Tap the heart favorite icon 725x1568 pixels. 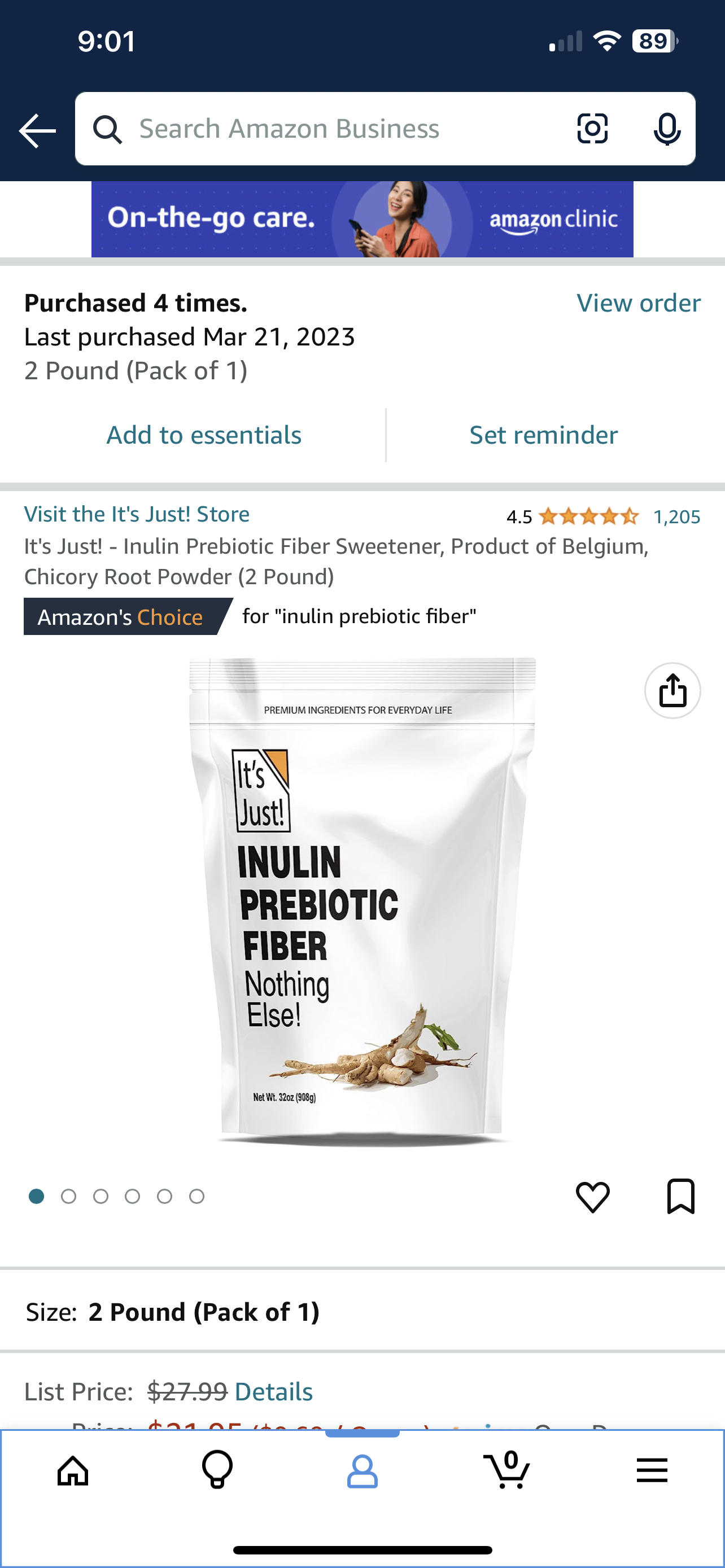click(x=592, y=1197)
